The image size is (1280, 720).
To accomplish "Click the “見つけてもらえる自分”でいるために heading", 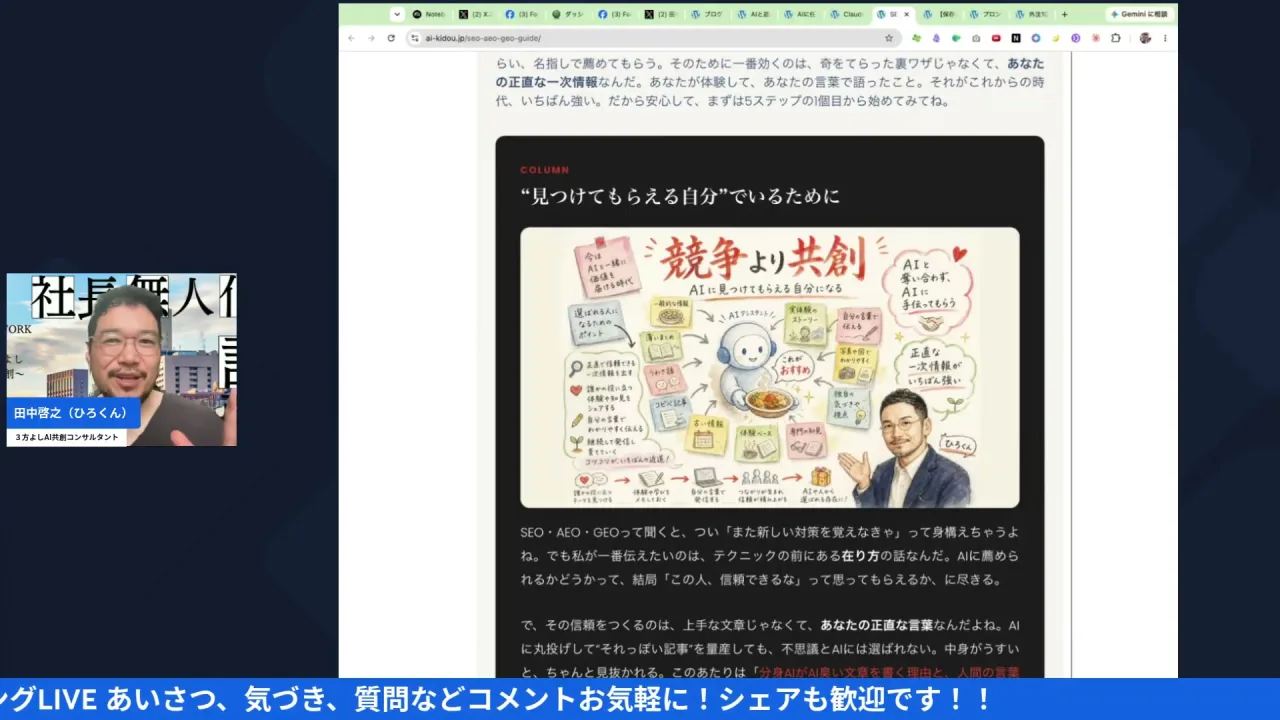I will 680,196.
